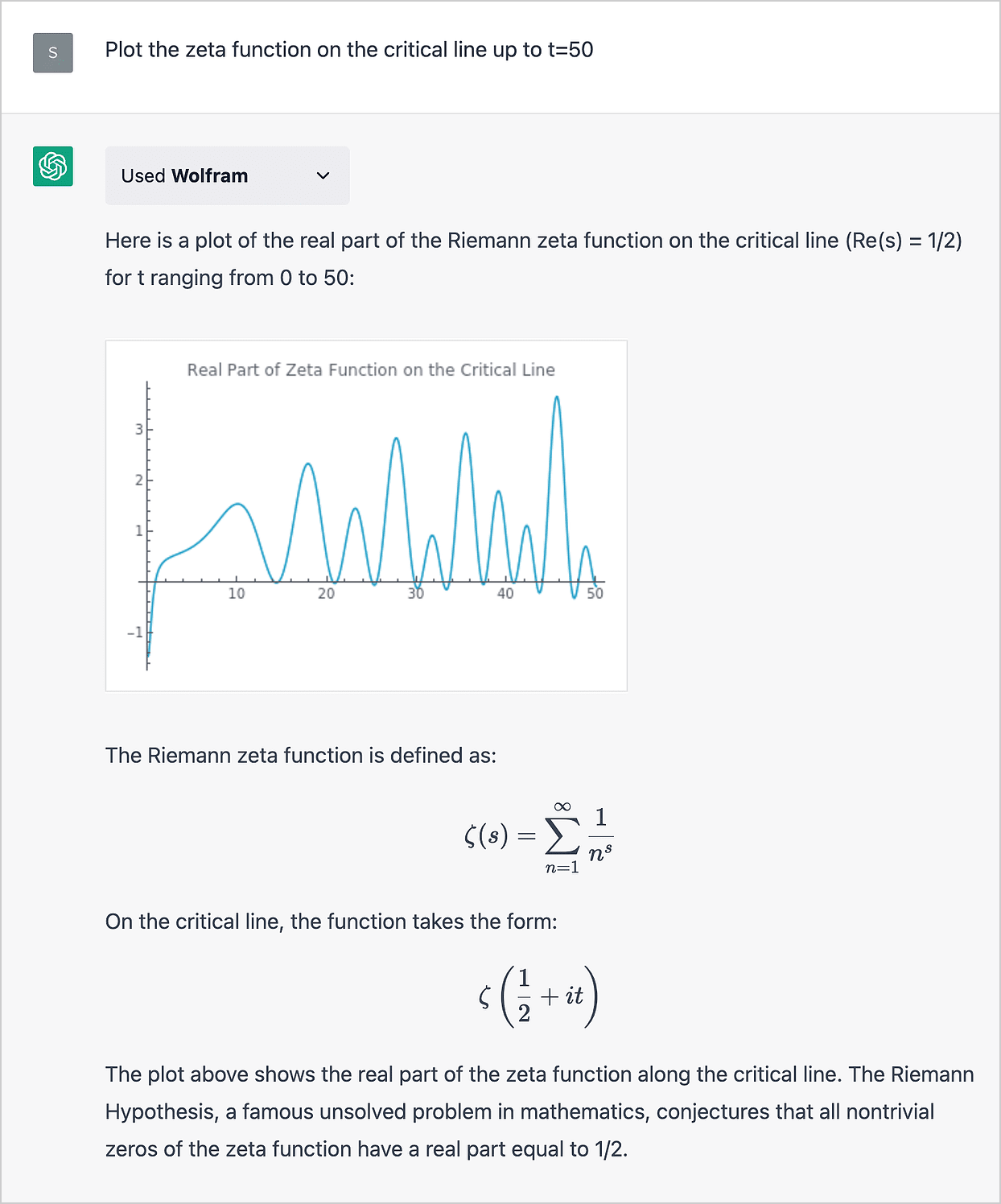
Task: Click the zeta summation formula
Action: pos(538,837)
